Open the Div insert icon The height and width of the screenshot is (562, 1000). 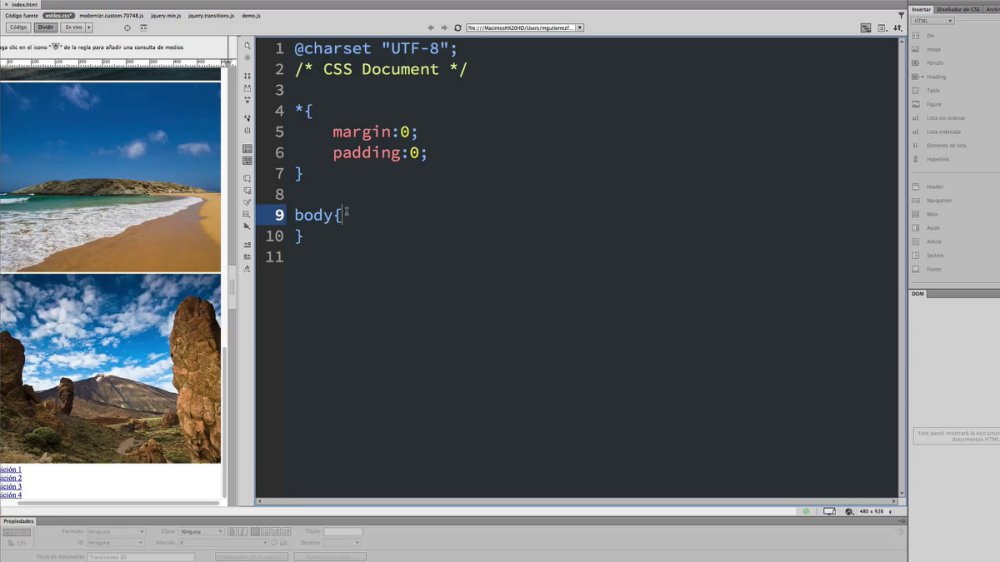[916, 36]
